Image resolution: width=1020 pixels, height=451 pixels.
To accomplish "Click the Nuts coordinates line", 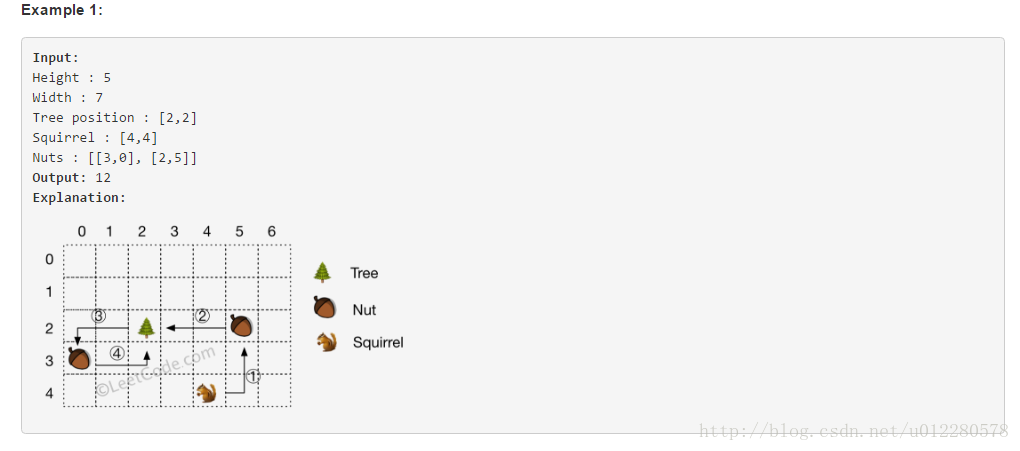I will pos(114,157).
